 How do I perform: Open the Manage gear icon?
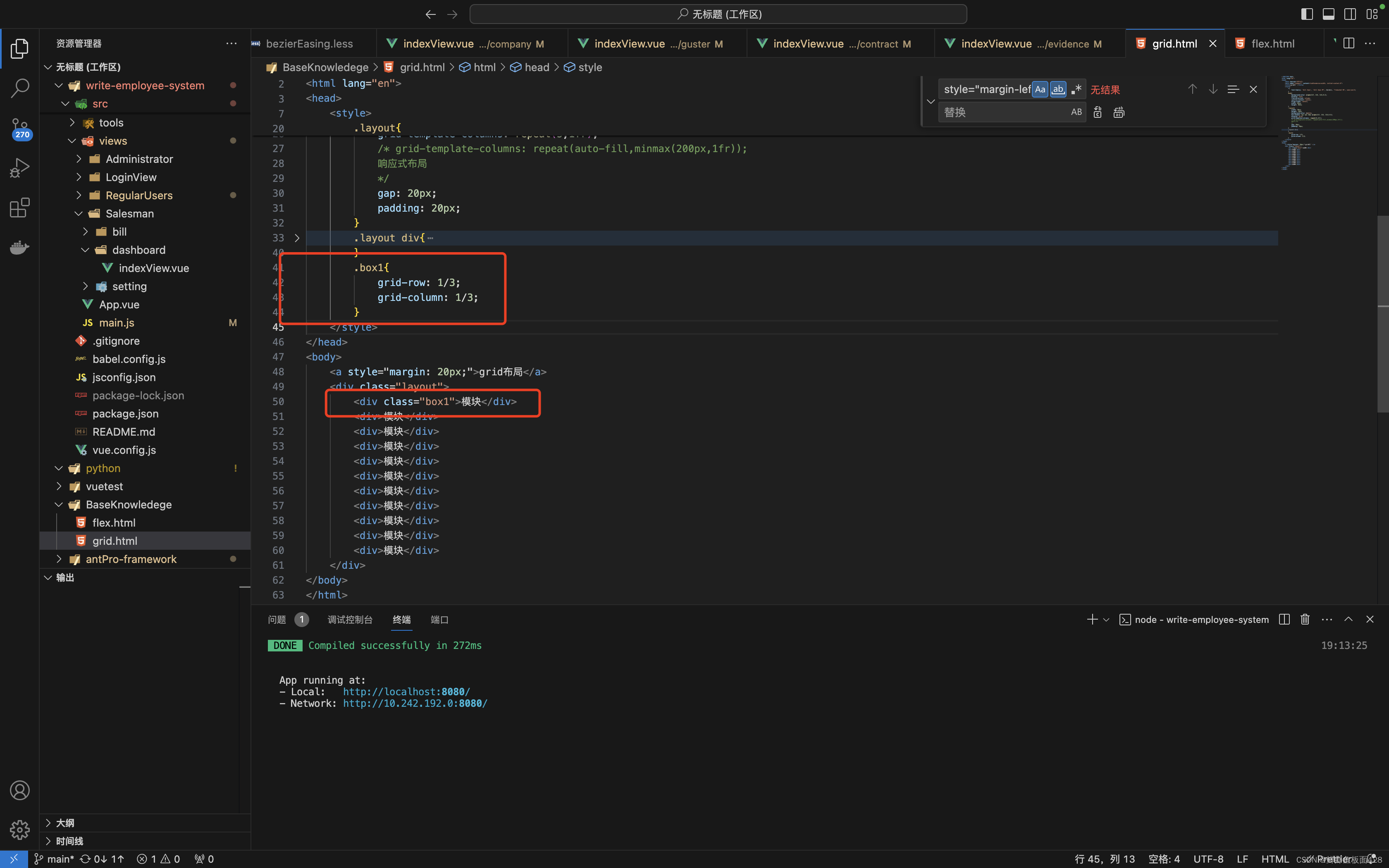click(x=19, y=829)
